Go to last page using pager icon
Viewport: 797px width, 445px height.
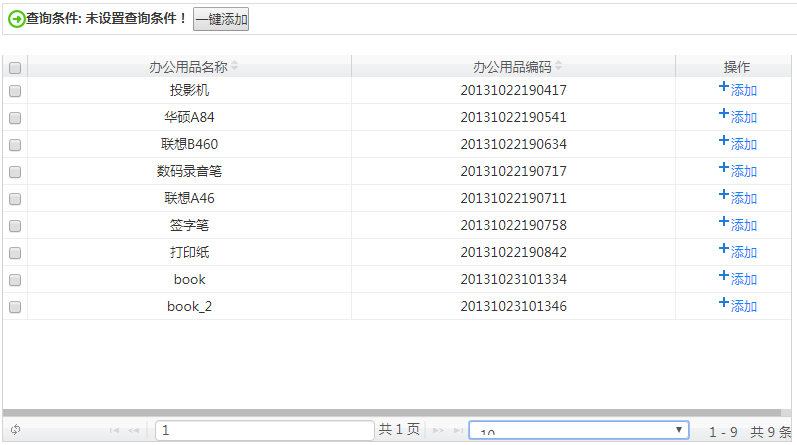(x=457, y=430)
